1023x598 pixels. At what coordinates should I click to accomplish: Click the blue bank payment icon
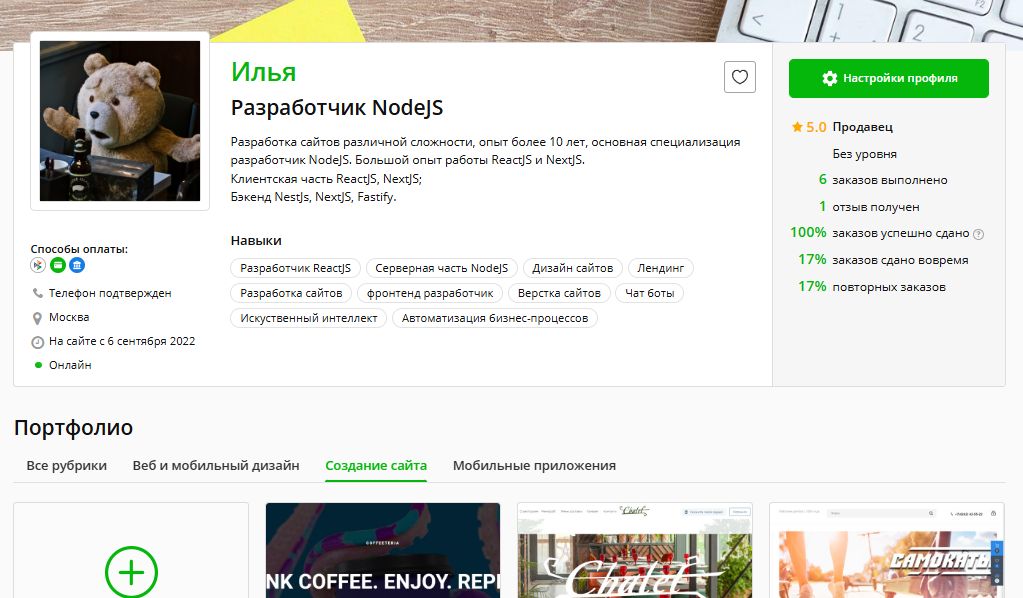pyautogui.click(x=77, y=265)
